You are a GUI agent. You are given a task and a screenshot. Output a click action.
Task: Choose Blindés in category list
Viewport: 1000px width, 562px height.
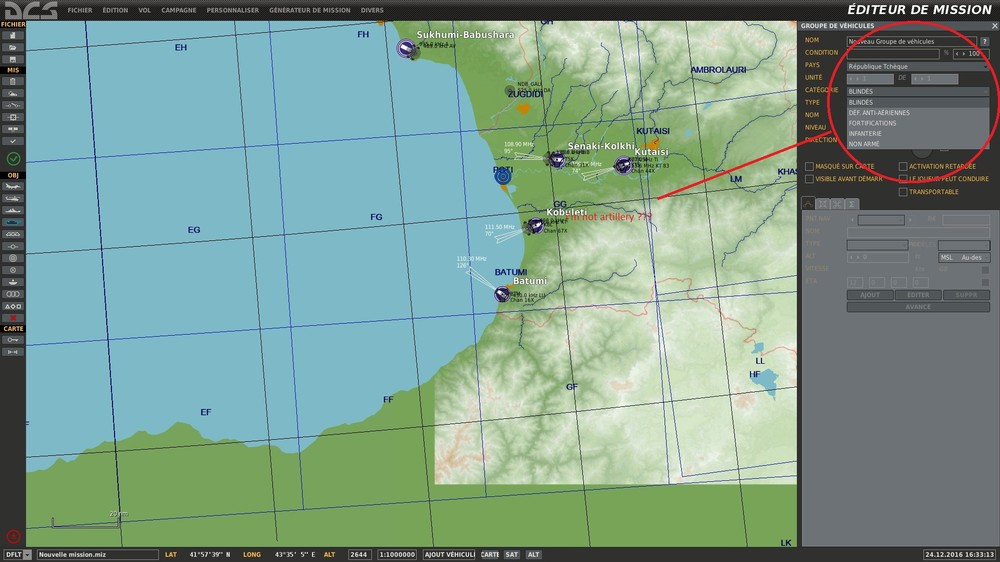click(x=918, y=102)
